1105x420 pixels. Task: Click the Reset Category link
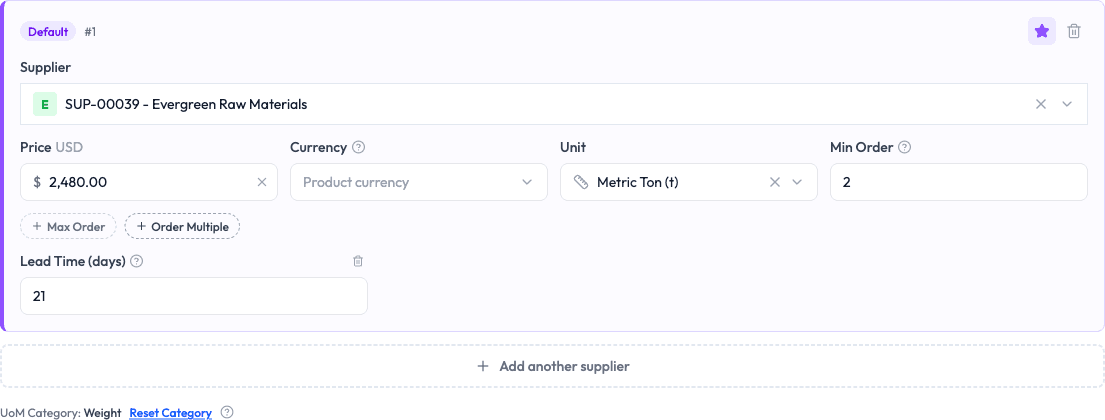coord(171,413)
